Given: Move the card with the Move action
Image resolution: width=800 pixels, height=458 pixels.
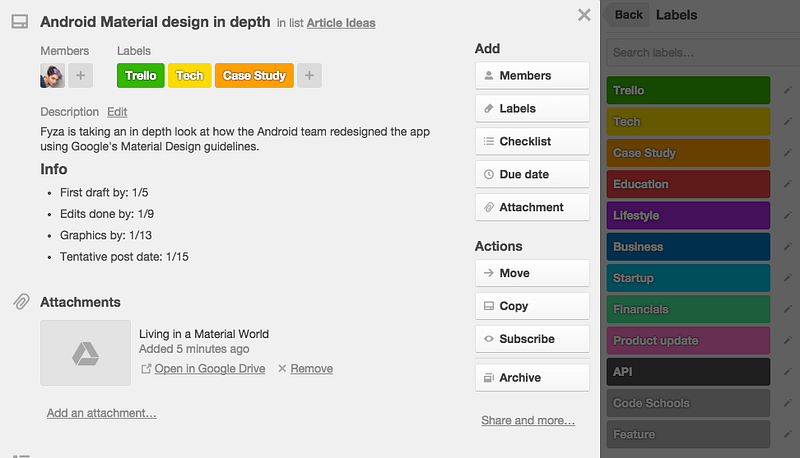Looking at the screenshot, I should click(532, 273).
